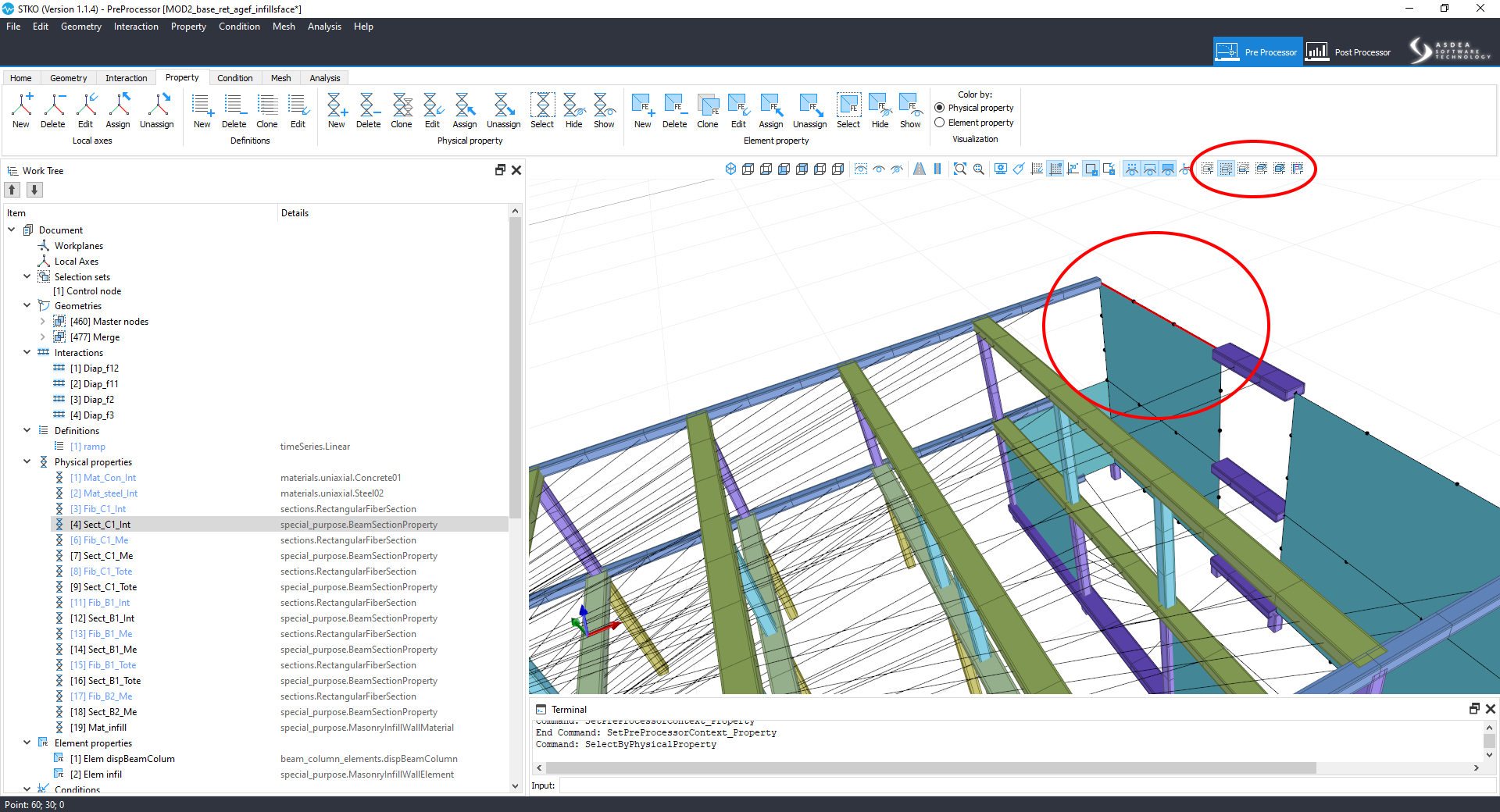Click the terminal Input field
This screenshot has width=1500, height=812.
(x=1027, y=785)
